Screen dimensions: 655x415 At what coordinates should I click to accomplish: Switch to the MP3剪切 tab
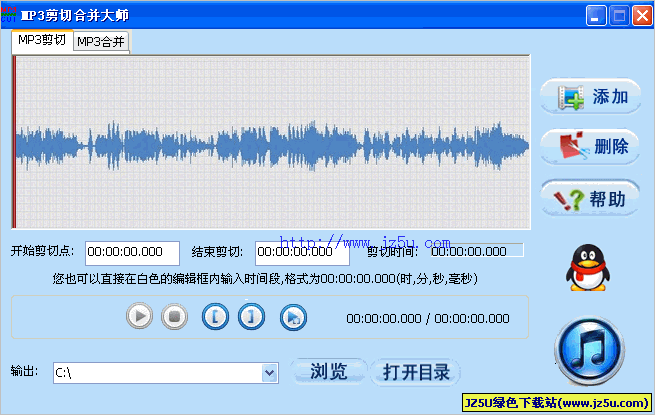tap(42, 41)
